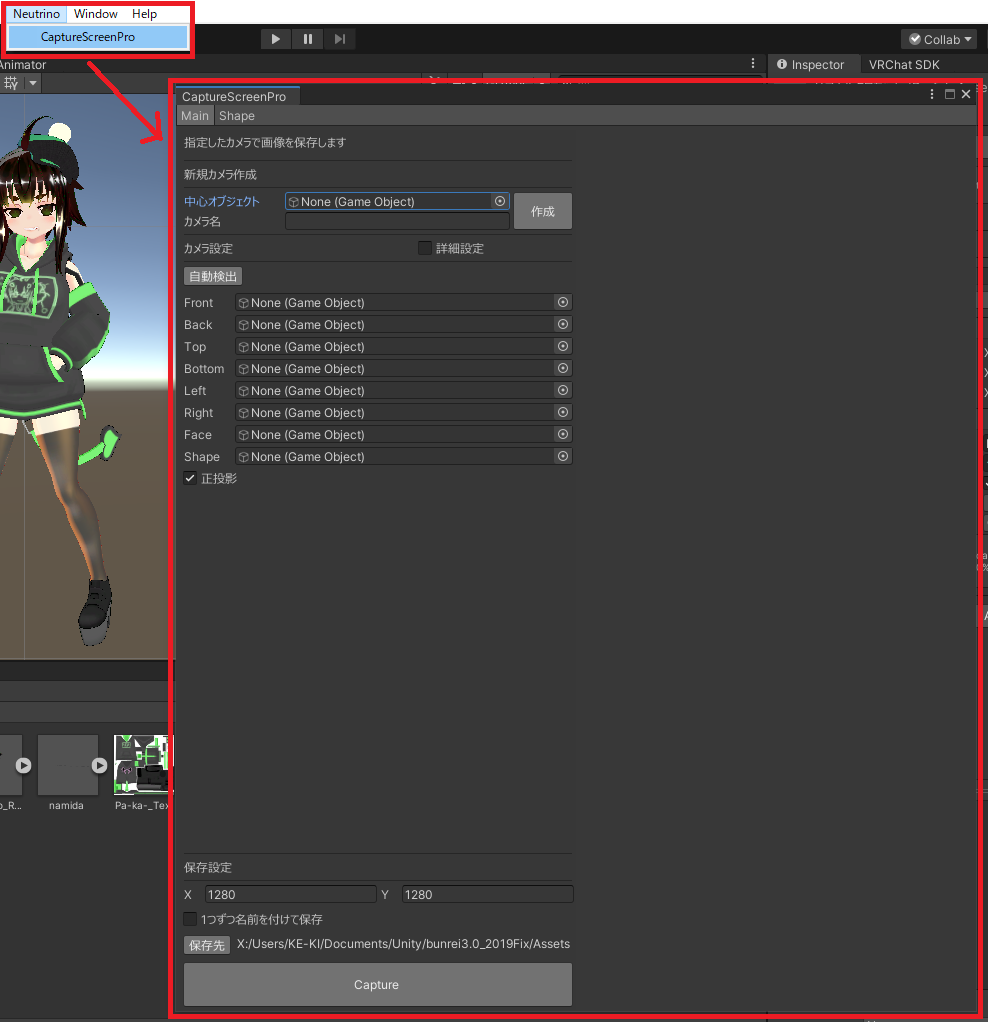The height and width of the screenshot is (1022, 988).
Task: Expand the scene view tools dropdown arrow
Action: coord(33,83)
